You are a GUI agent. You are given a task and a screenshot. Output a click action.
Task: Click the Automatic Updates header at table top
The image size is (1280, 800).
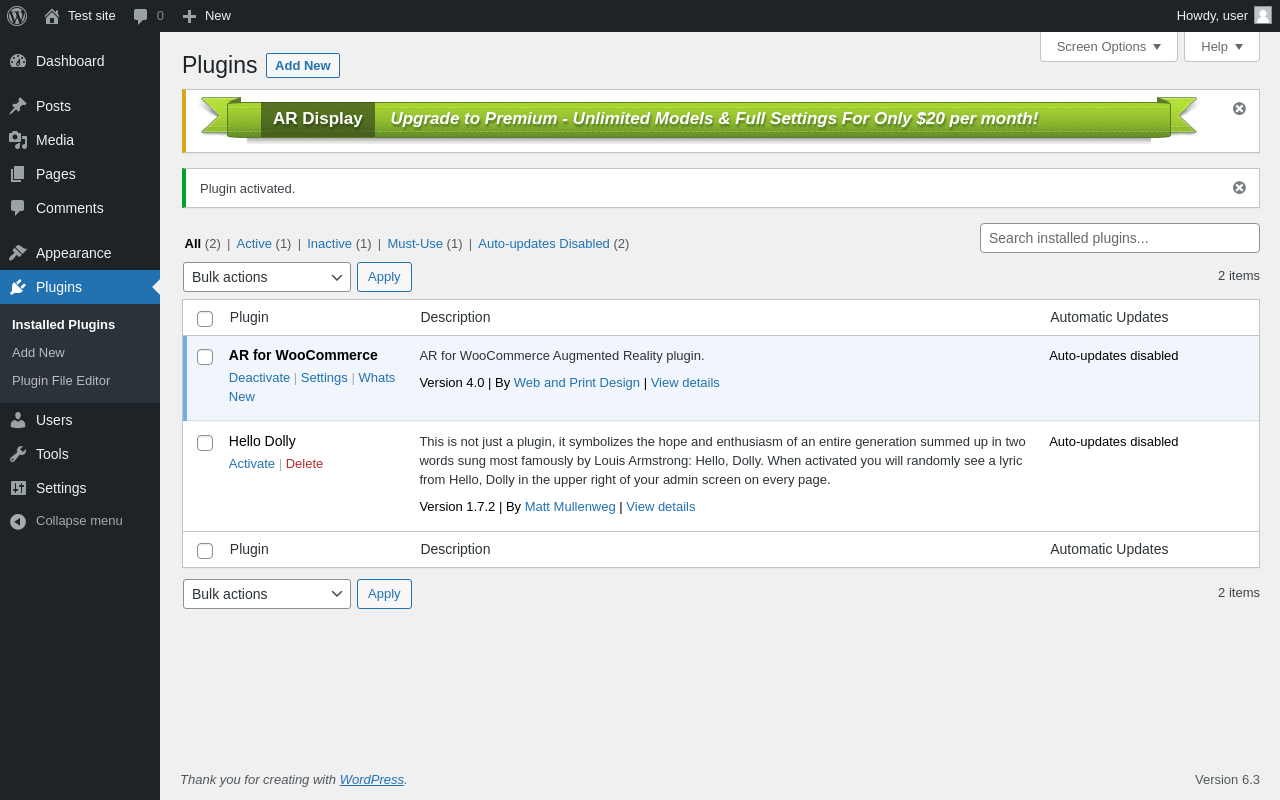click(x=1109, y=317)
